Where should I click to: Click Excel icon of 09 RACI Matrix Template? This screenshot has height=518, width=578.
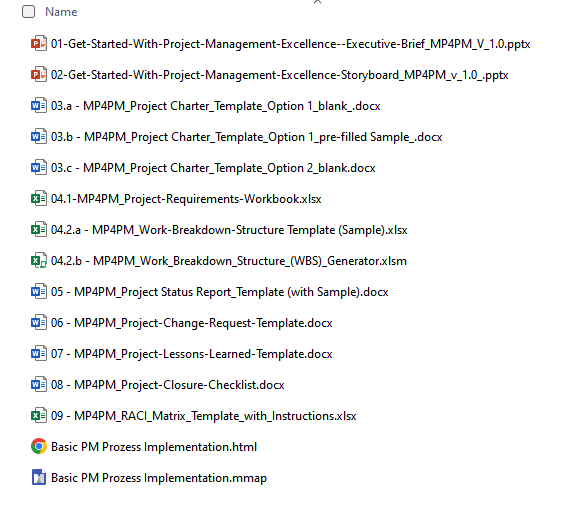point(39,415)
